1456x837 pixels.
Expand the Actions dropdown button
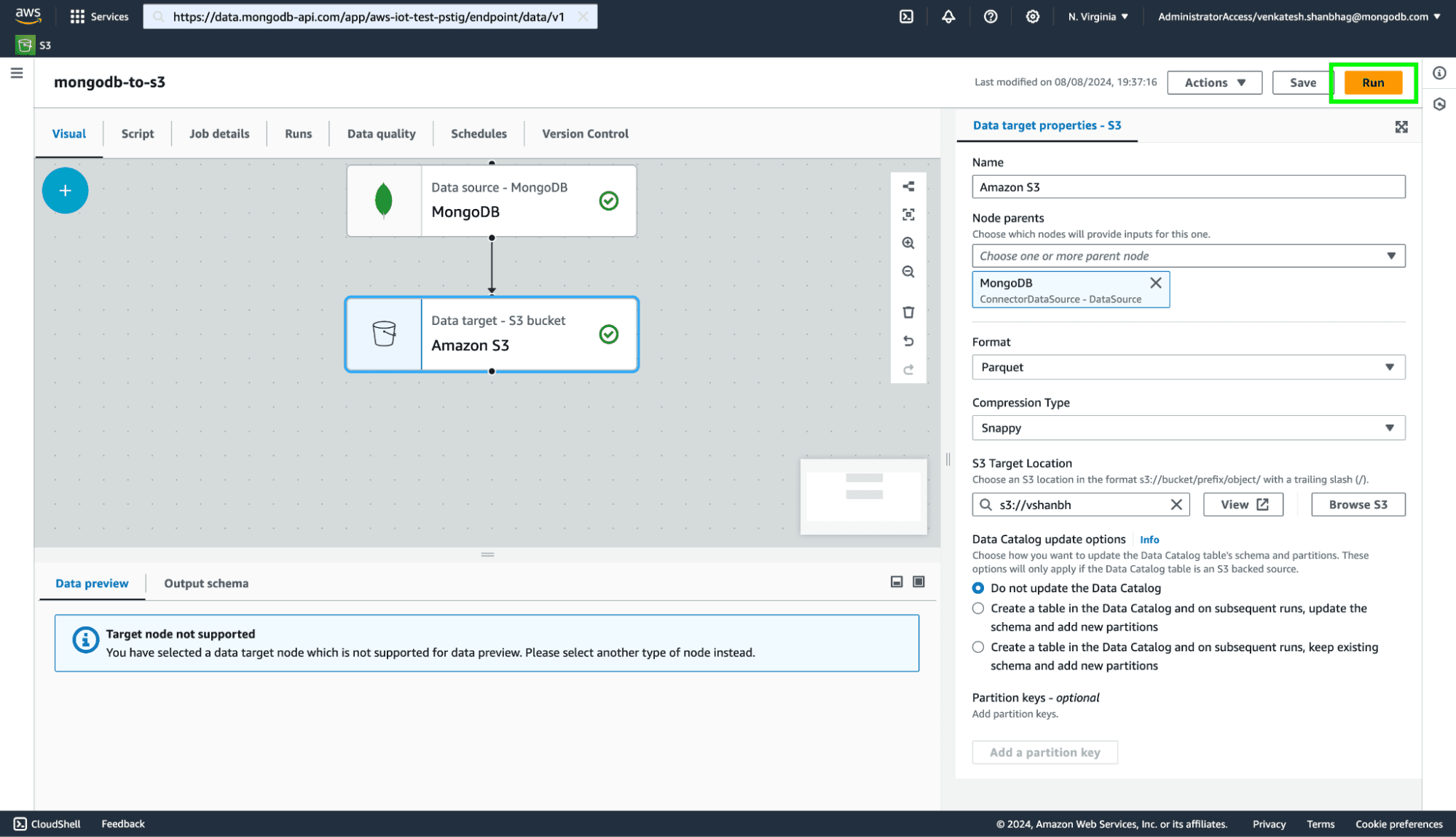(x=1213, y=82)
